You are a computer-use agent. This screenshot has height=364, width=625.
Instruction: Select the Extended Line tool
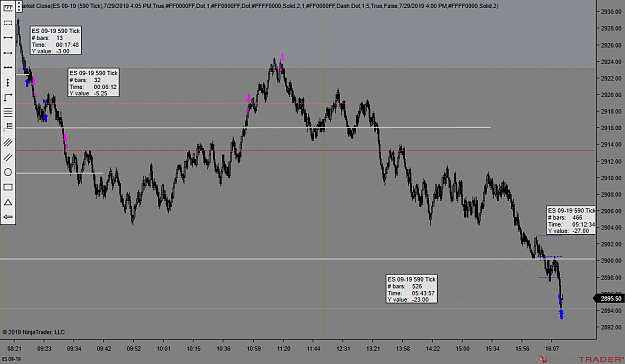coord(8,67)
